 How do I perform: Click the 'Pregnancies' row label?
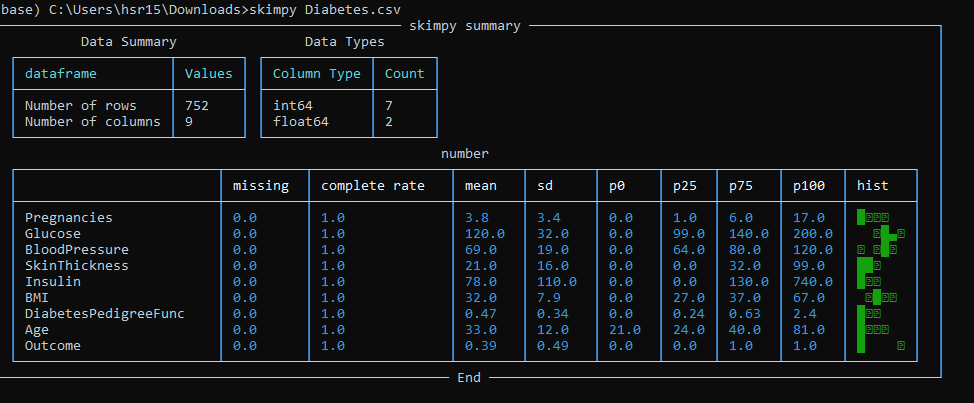click(x=69, y=218)
